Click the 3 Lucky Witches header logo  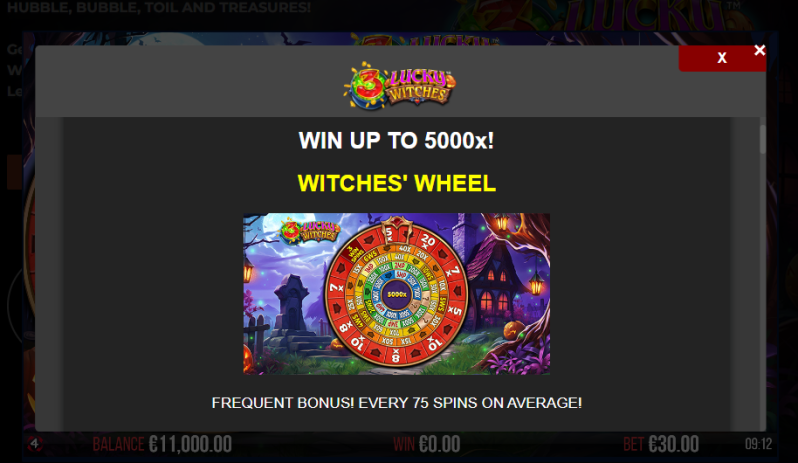click(x=400, y=85)
